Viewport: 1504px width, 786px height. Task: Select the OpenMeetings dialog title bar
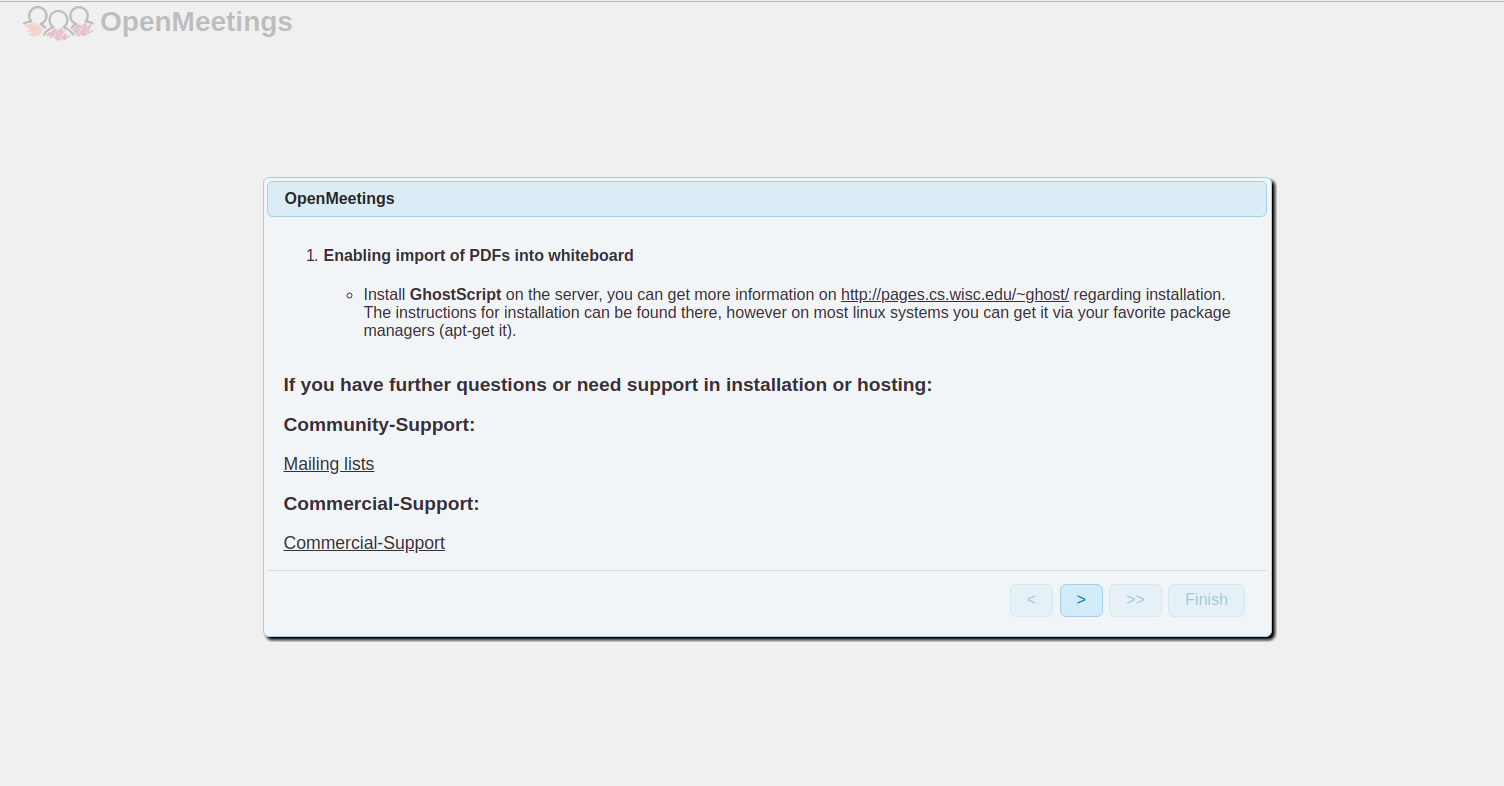point(767,199)
